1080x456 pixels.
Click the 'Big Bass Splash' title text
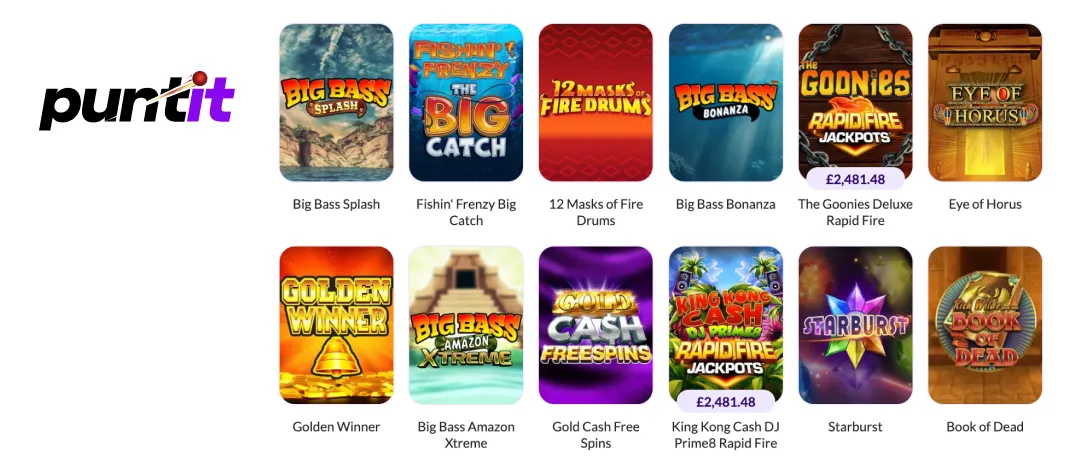click(x=336, y=204)
